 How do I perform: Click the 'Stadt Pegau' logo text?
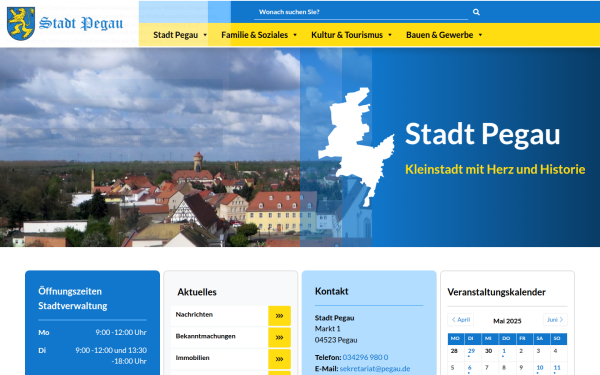(81, 23)
